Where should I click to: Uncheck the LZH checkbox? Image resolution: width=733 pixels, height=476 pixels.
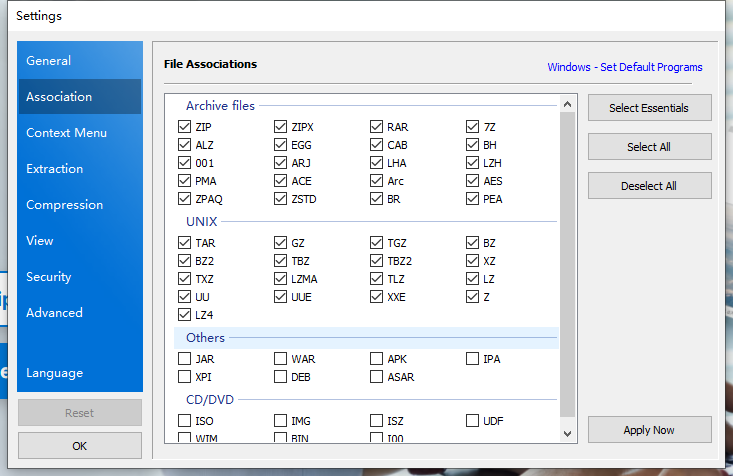(473, 163)
